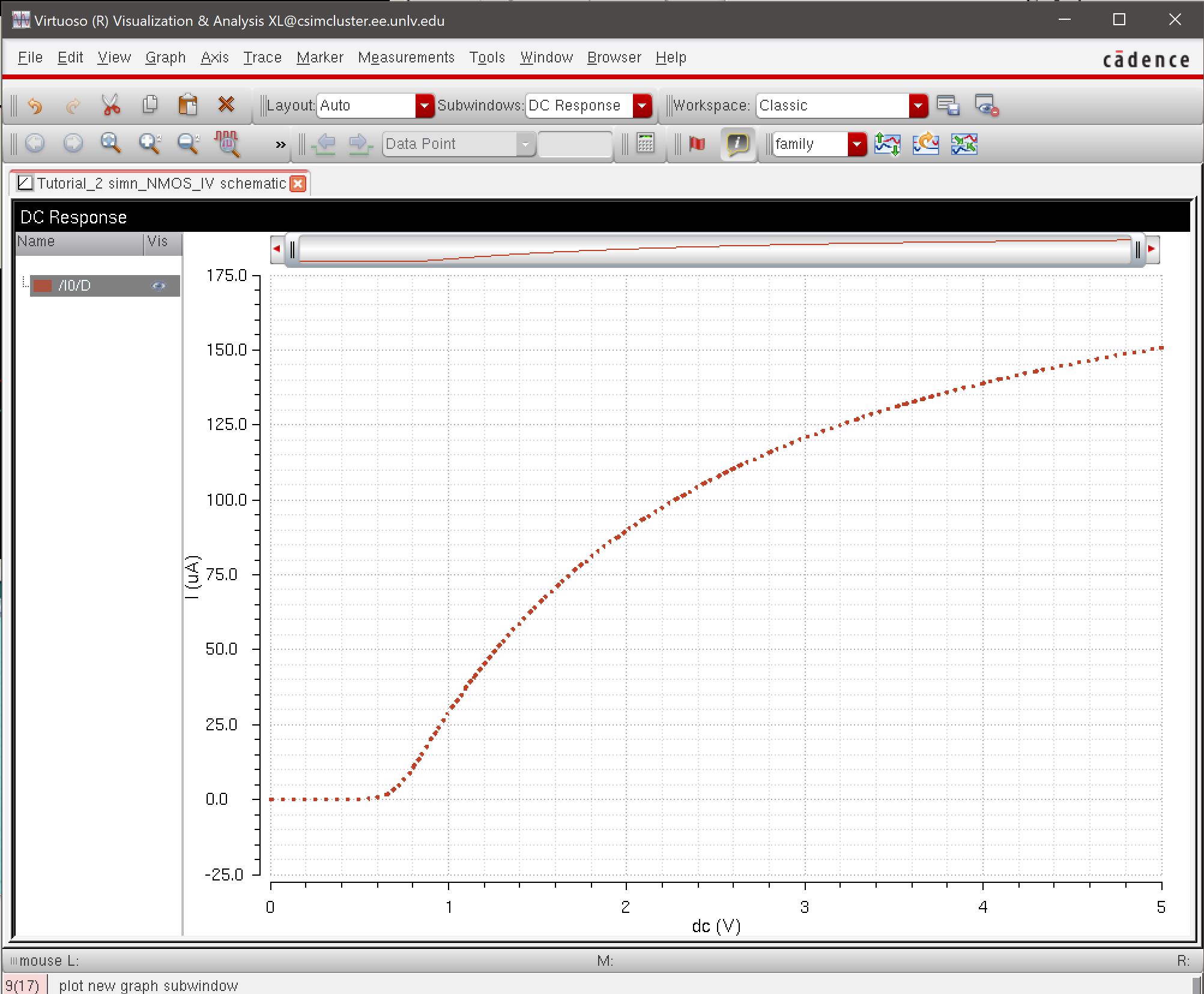Open the Graph menu
This screenshot has width=1204, height=994.
(165, 58)
